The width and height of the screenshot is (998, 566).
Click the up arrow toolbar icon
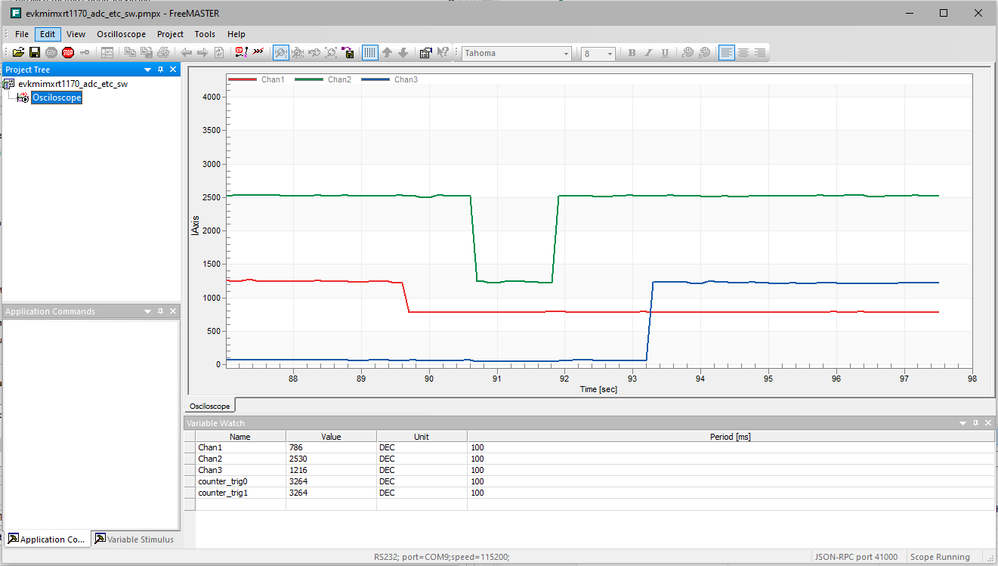click(x=387, y=53)
